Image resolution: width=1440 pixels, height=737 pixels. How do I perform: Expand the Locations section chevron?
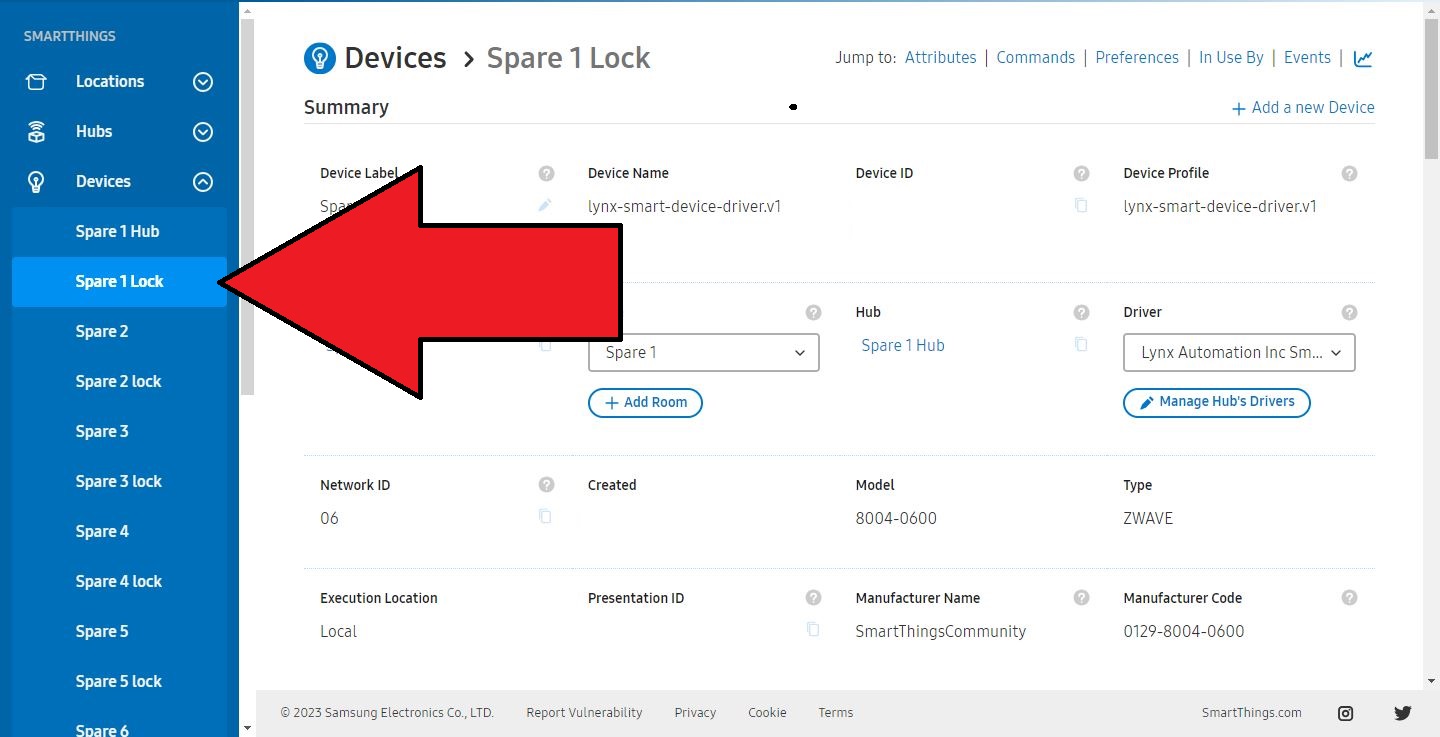203,82
